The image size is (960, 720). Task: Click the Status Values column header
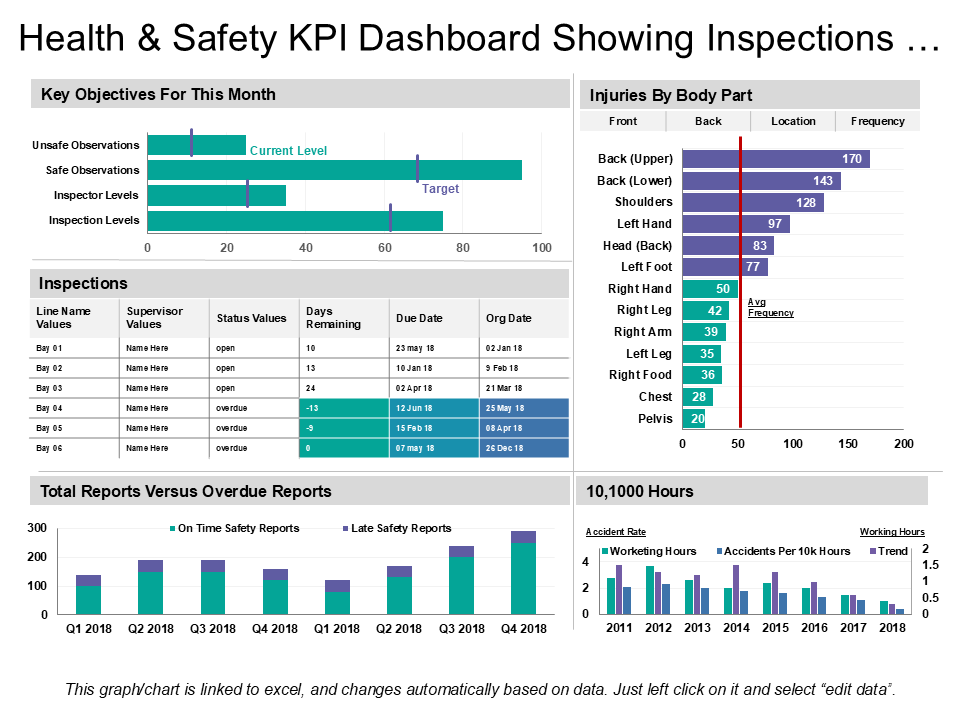(254, 318)
